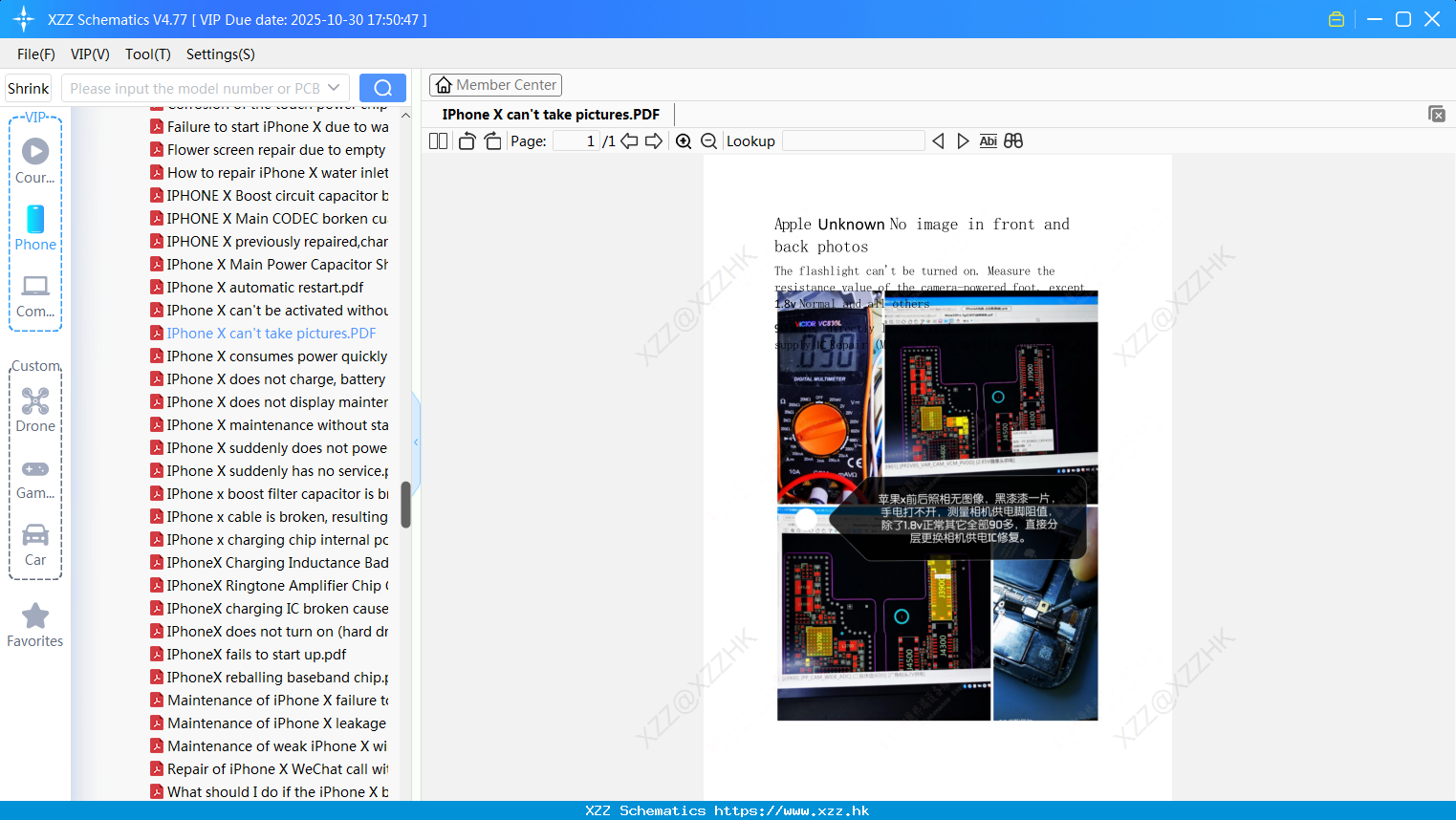Open "IPhone X maintenance without sta" file
This screenshot has height=820, width=1456.
[x=270, y=425]
